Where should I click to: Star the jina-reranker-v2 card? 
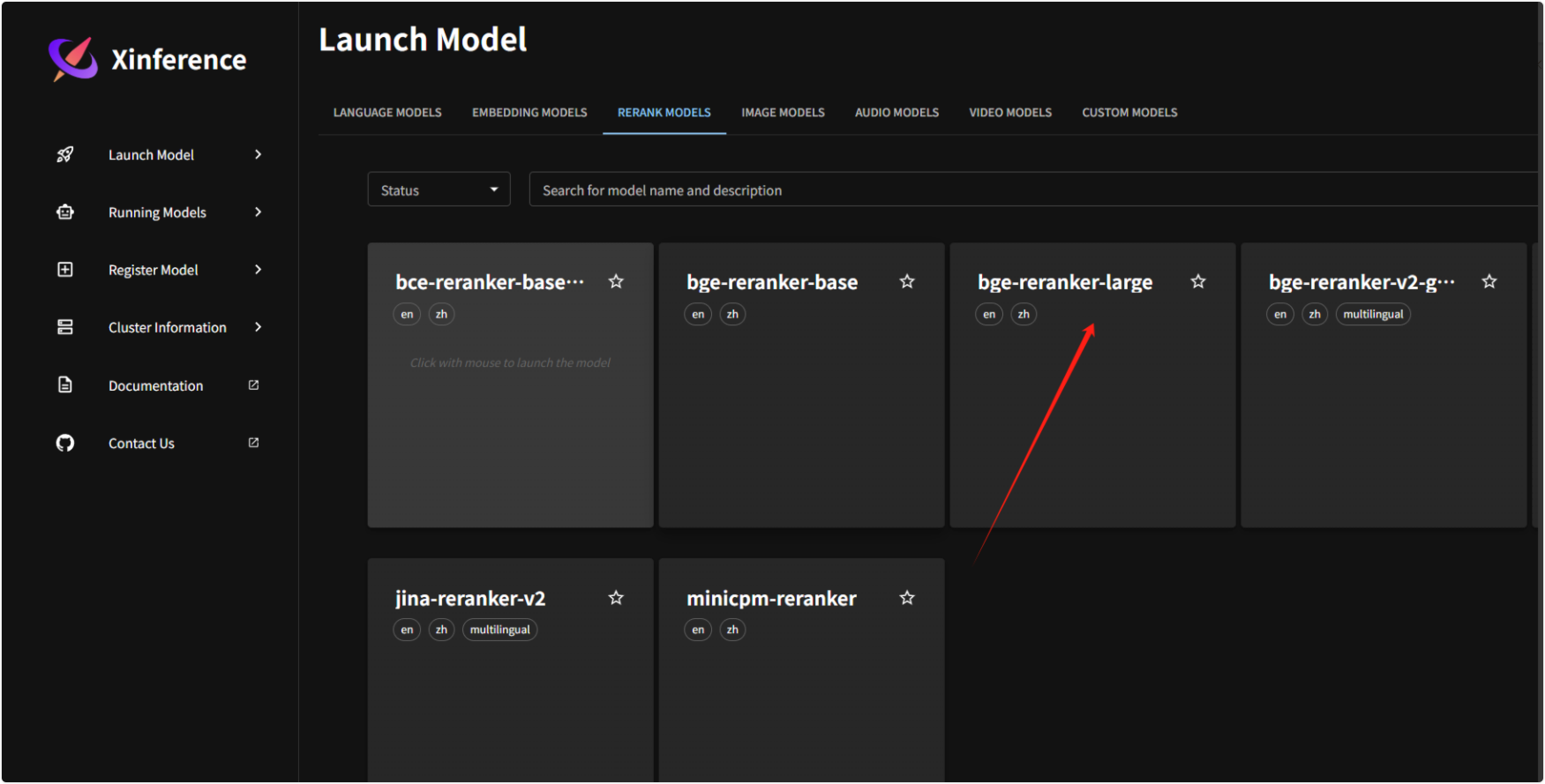point(616,598)
